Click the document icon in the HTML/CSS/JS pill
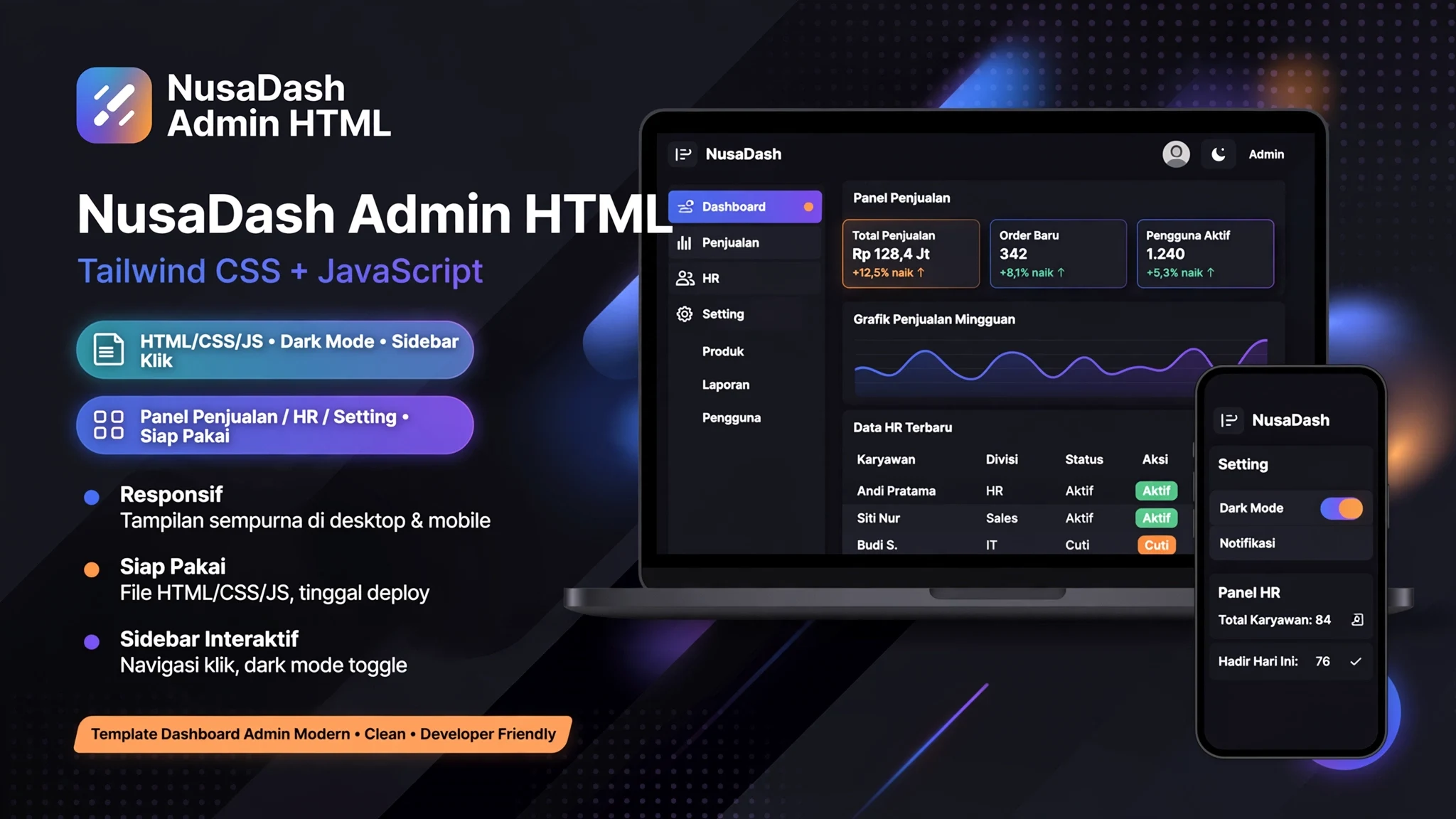 (x=109, y=349)
